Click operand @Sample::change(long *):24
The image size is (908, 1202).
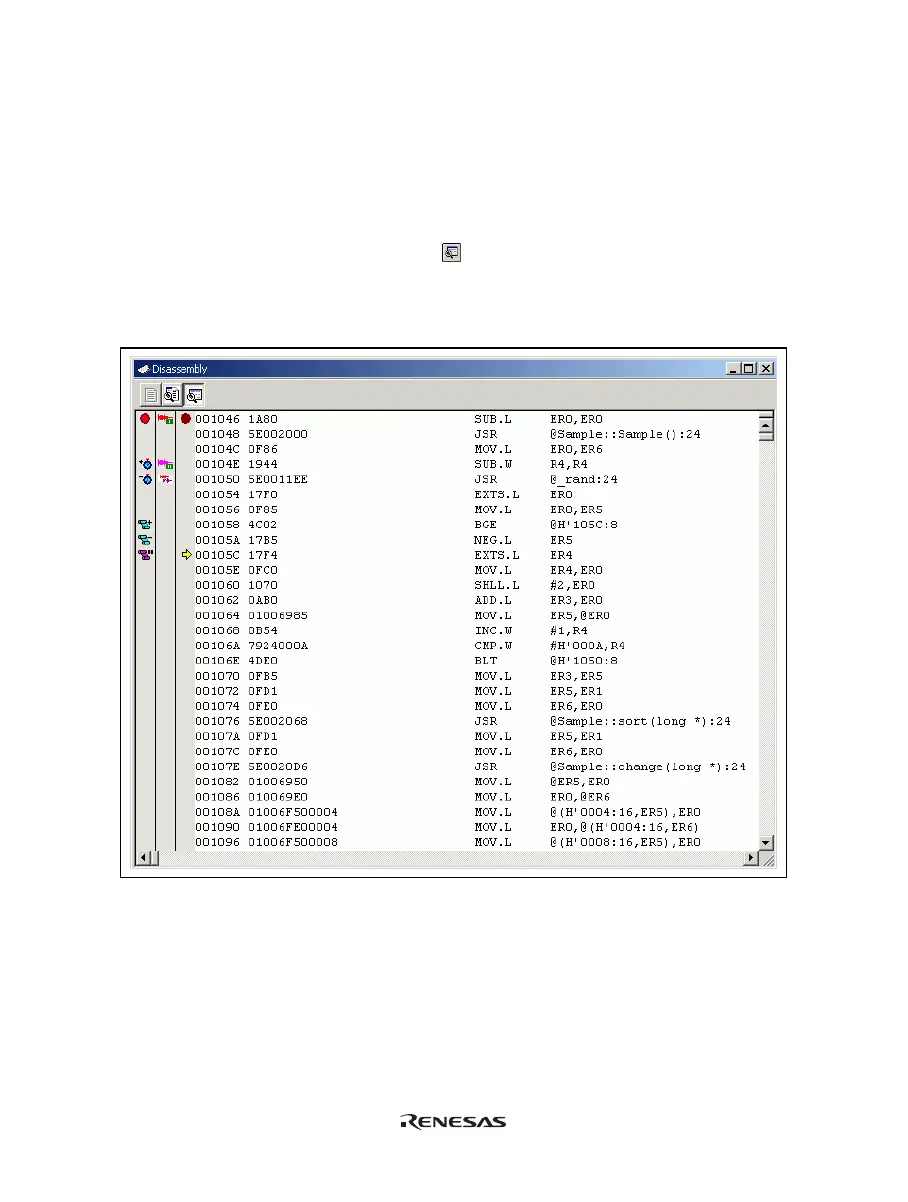650,767
